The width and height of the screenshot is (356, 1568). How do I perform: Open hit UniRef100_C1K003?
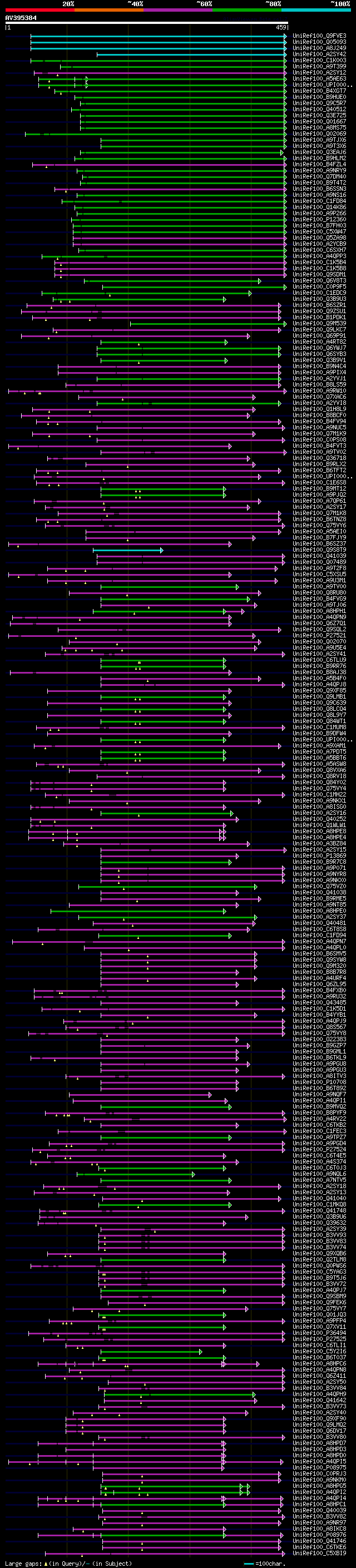tap(319, 60)
